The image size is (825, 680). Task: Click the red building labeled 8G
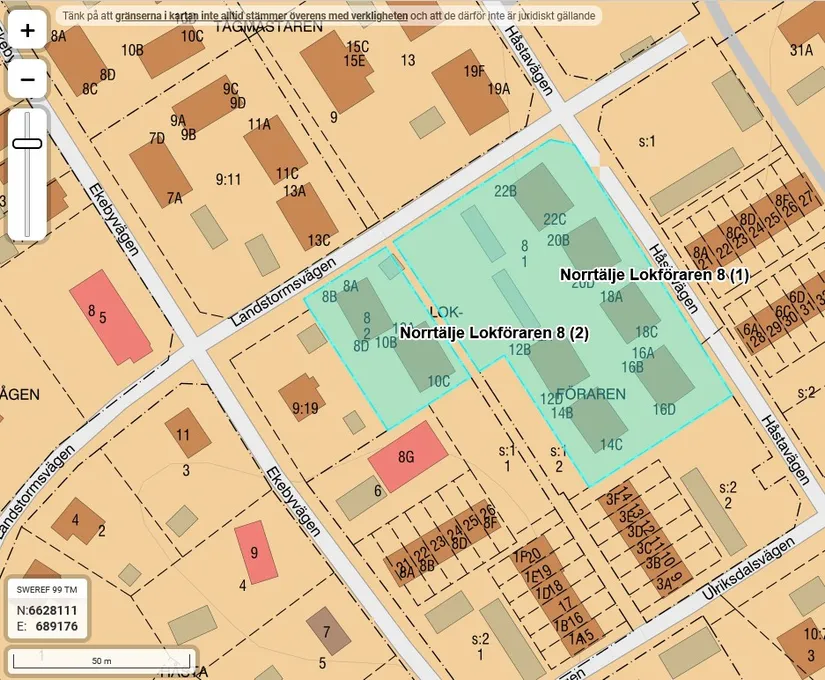click(405, 458)
